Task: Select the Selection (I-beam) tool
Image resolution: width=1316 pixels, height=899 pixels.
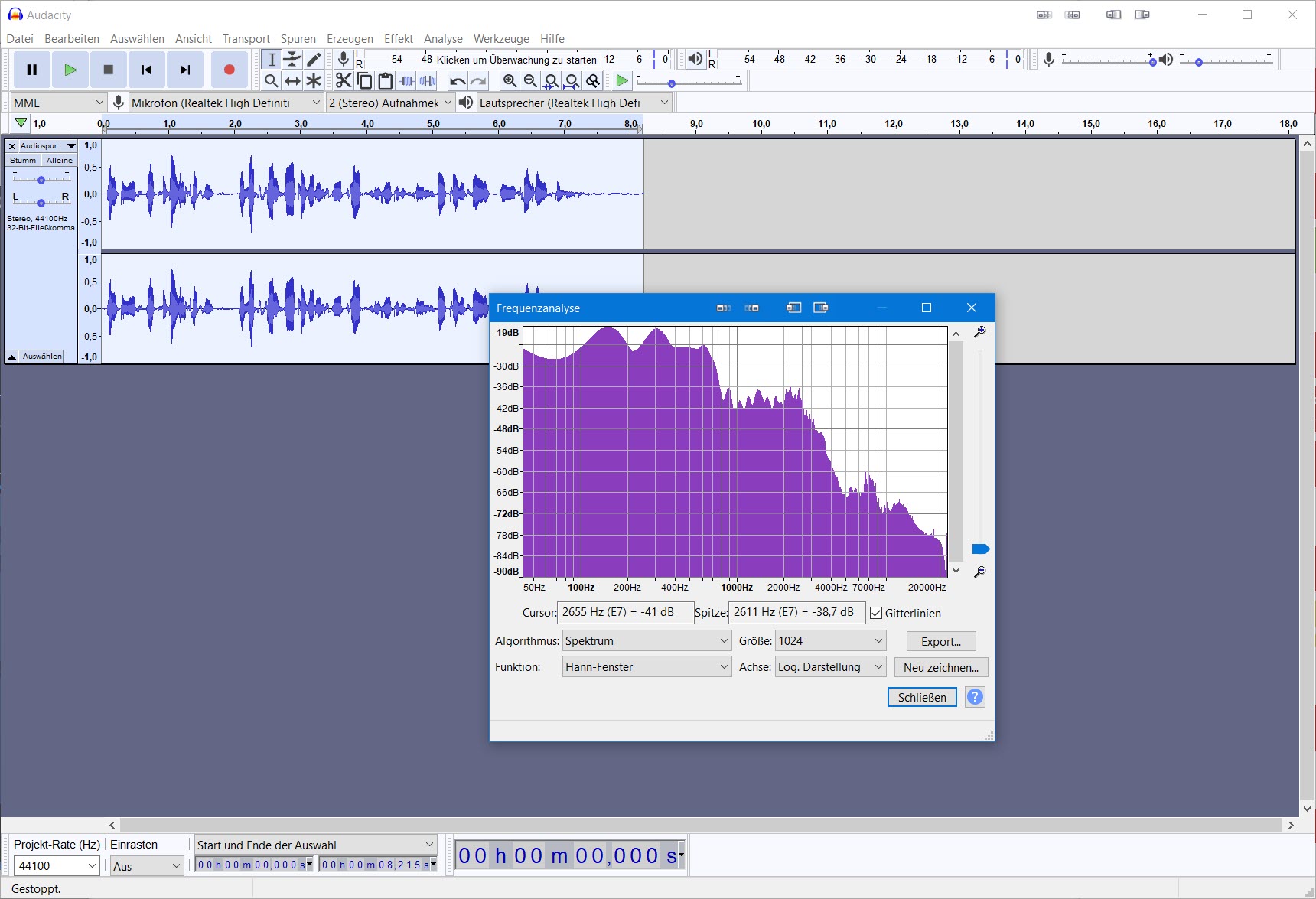Action: 272,60
